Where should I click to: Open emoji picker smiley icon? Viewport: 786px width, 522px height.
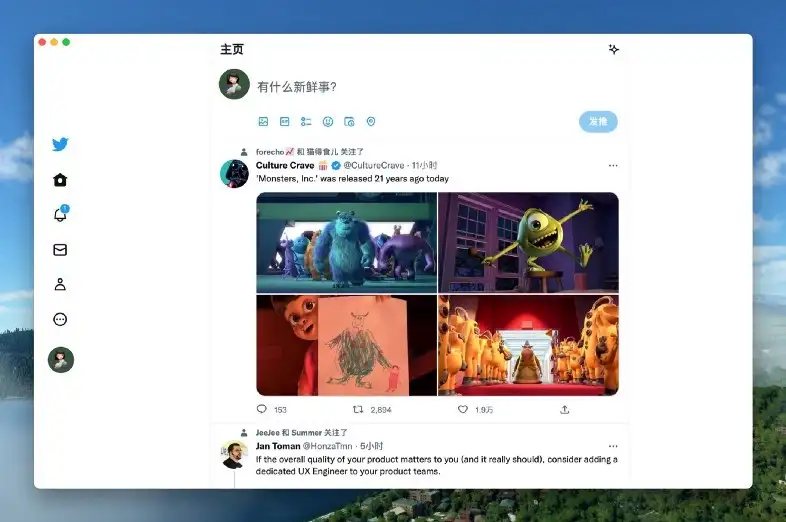coord(328,121)
